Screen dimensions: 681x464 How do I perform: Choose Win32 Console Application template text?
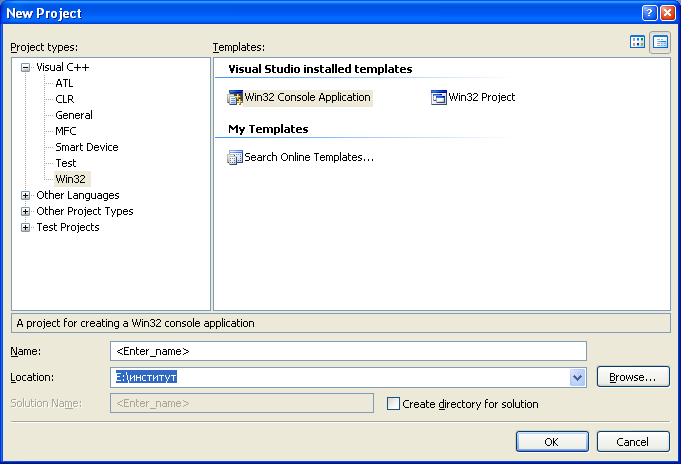[x=307, y=97]
